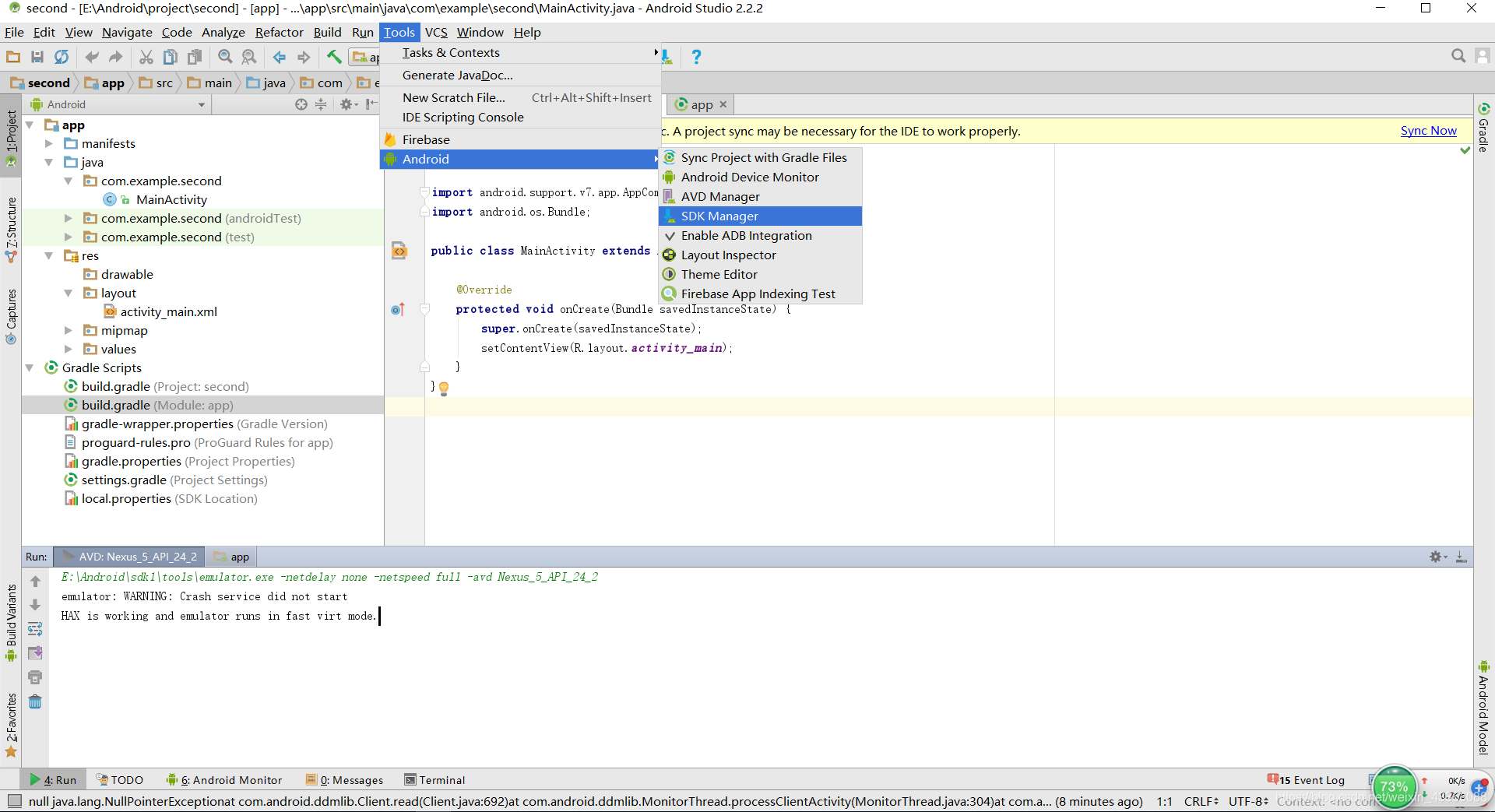This screenshot has width=1495, height=812.
Task: Expand the manifests folder
Action: click(48, 144)
